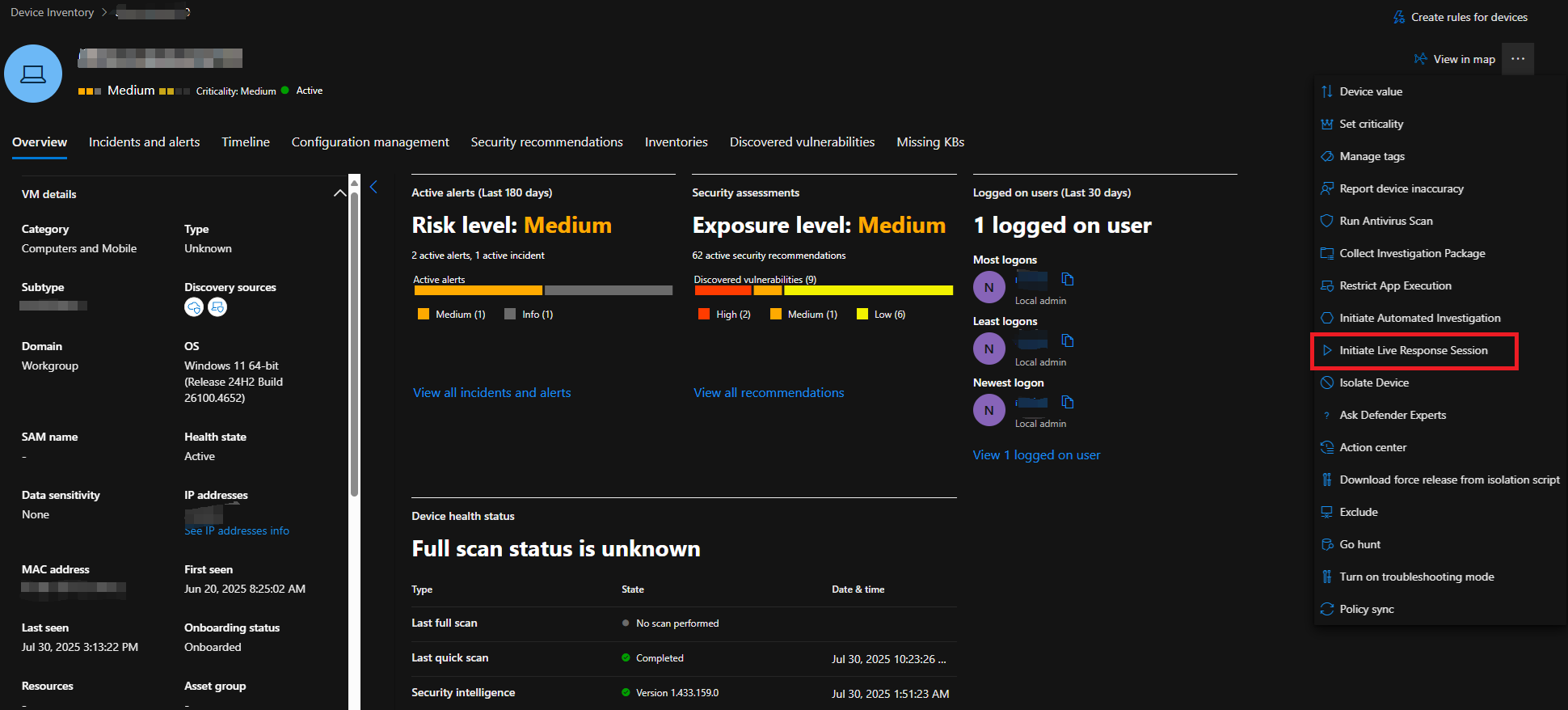The width and height of the screenshot is (1568, 710).
Task: Click the red High vulnerabilities bar
Action: (x=723, y=290)
